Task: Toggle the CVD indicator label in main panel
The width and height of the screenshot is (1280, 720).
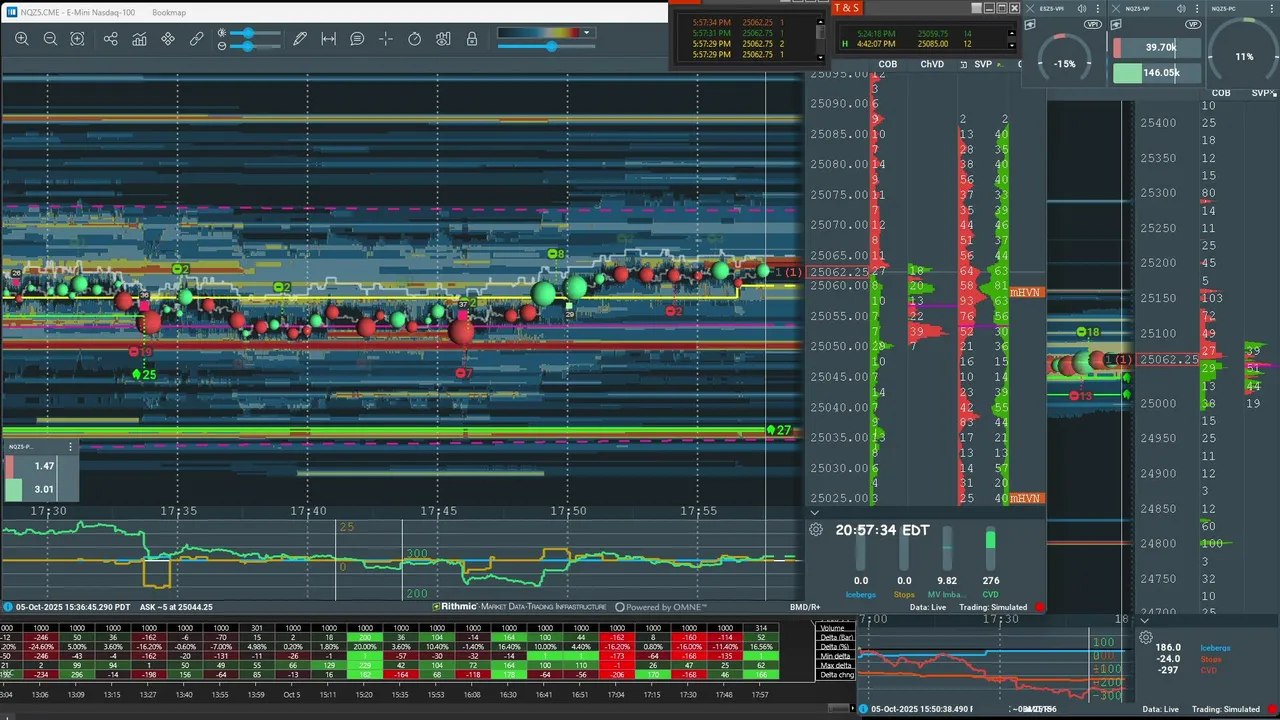Action: click(991, 595)
